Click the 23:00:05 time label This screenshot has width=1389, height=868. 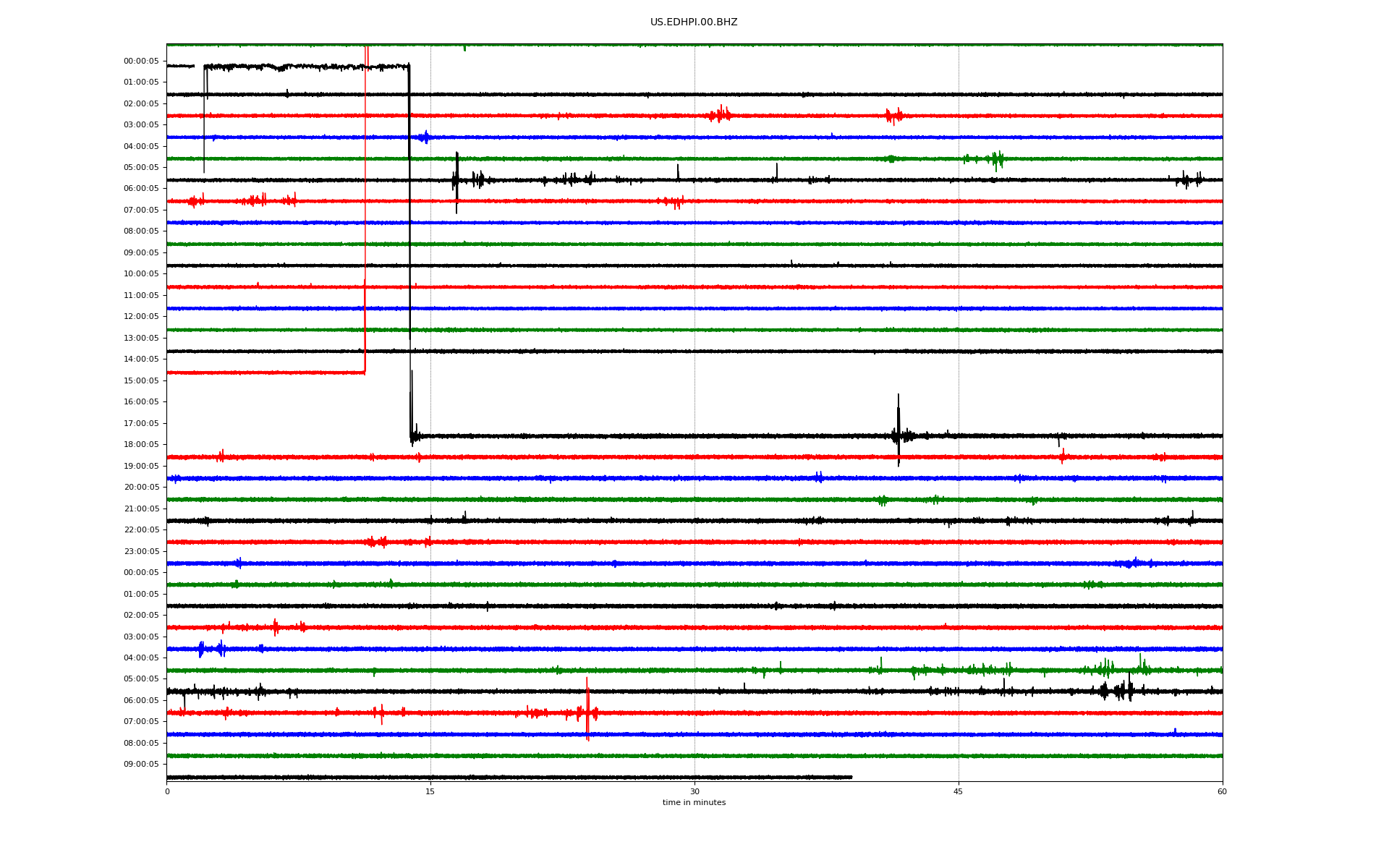click(x=141, y=551)
